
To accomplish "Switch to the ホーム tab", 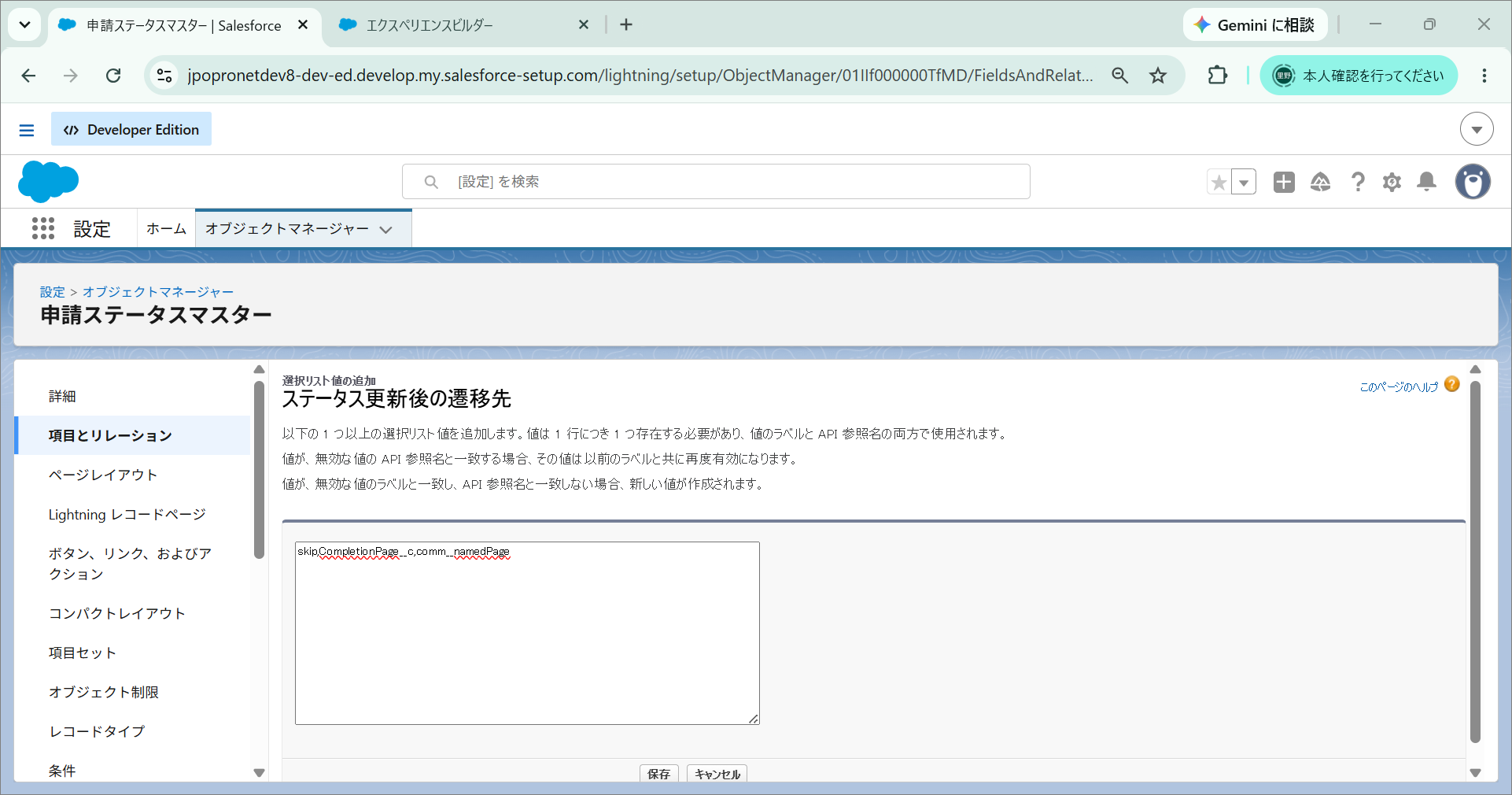I will (x=166, y=229).
